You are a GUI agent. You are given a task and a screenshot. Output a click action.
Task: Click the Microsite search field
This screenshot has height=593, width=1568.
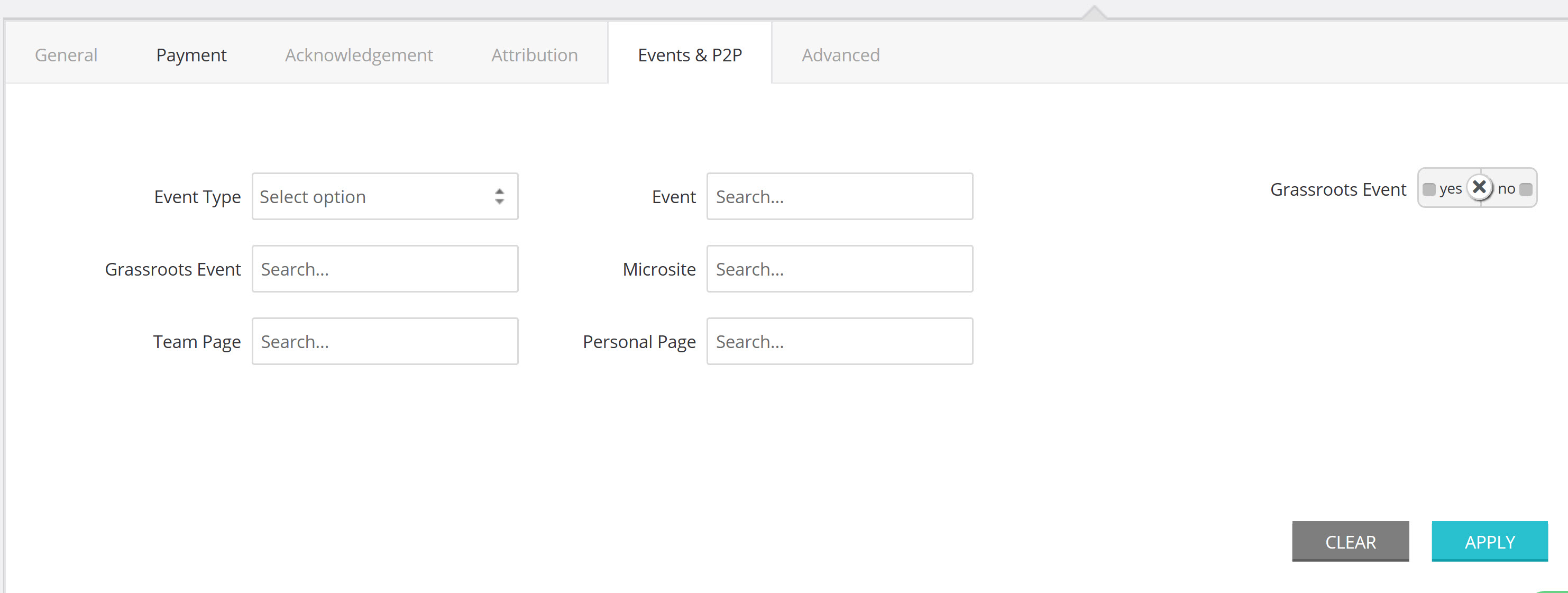tap(839, 269)
